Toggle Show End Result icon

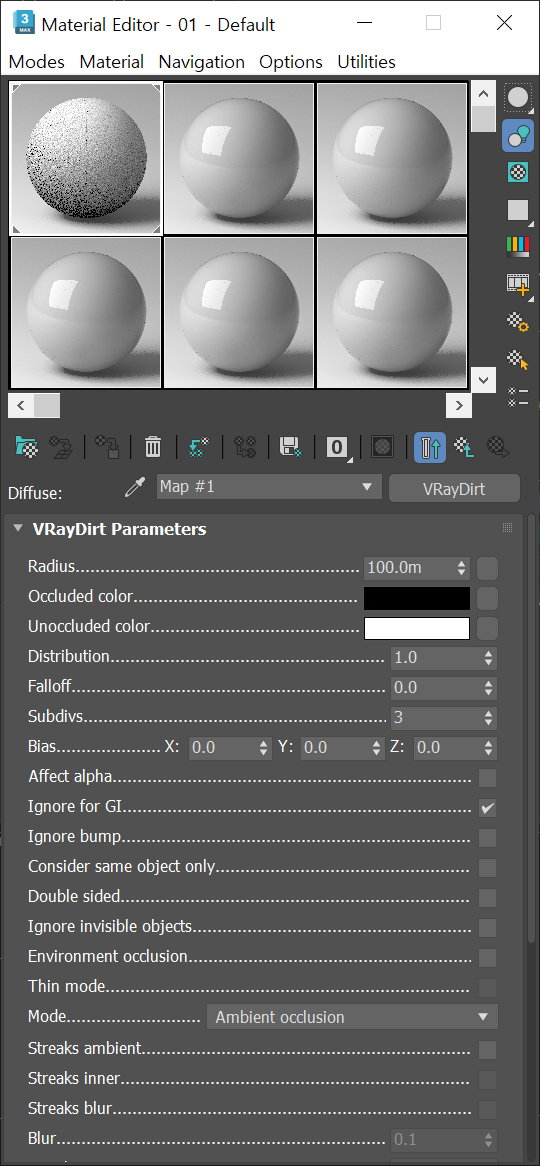430,447
